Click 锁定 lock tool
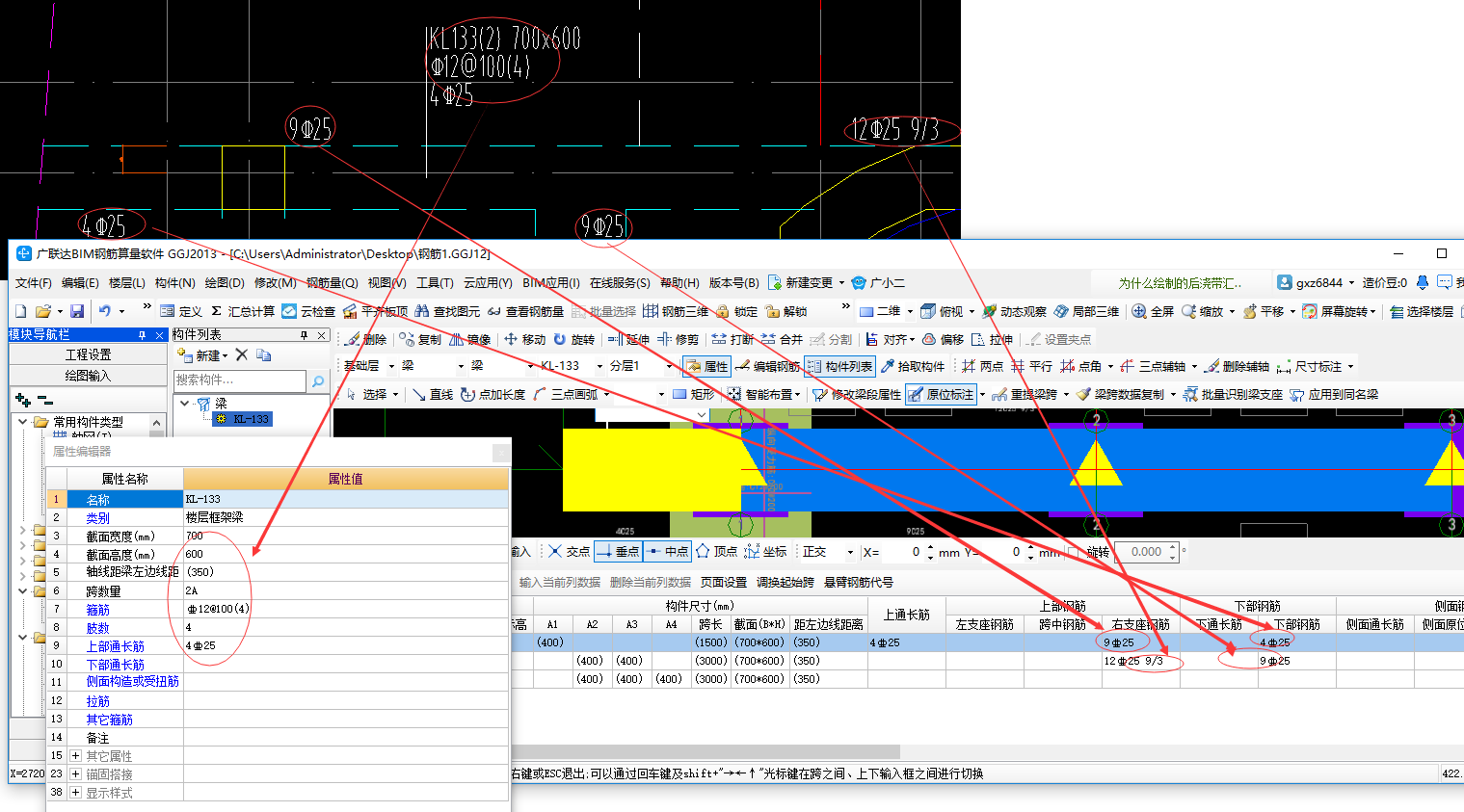Screen dimensions: 1464x812 [x=736, y=311]
